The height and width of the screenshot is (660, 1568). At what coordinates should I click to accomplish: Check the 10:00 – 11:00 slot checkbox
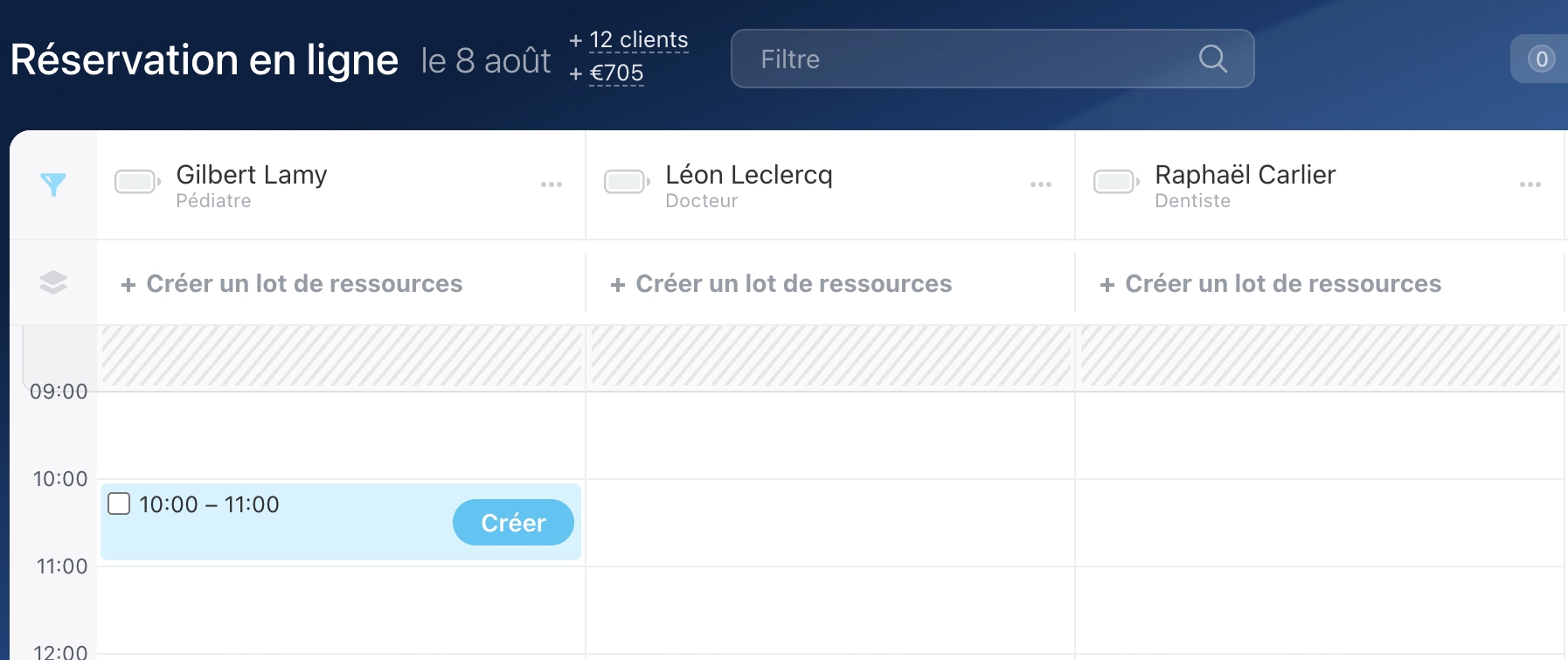[119, 504]
